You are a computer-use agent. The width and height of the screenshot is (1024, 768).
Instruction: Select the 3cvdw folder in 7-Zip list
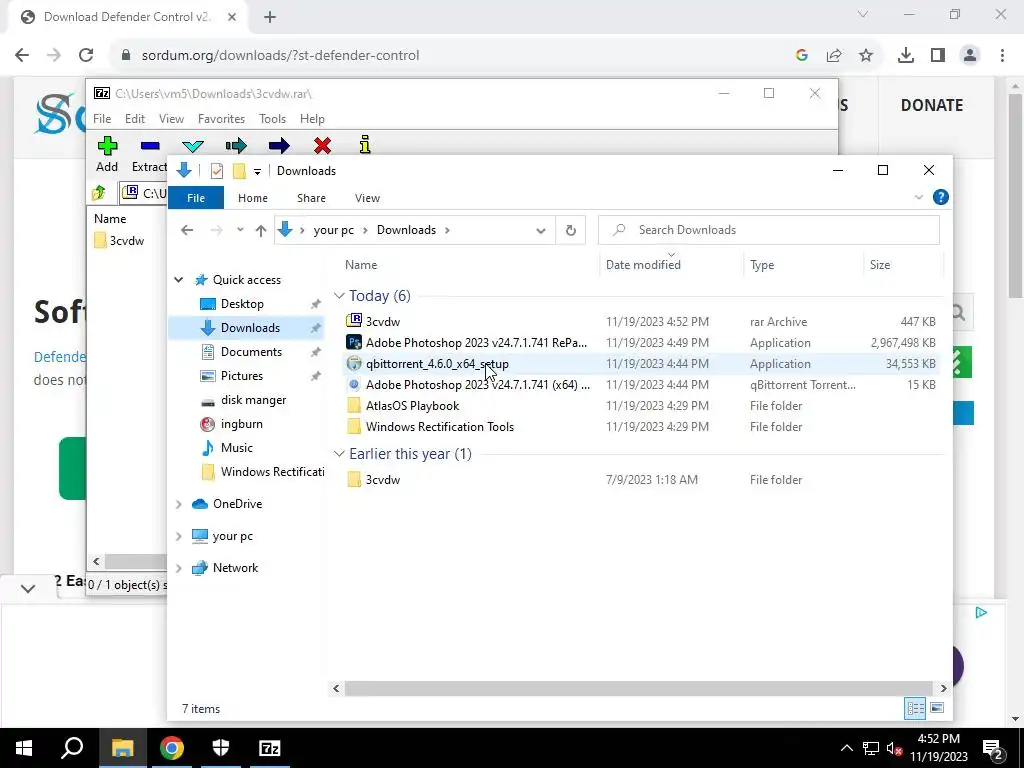pos(119,240)
